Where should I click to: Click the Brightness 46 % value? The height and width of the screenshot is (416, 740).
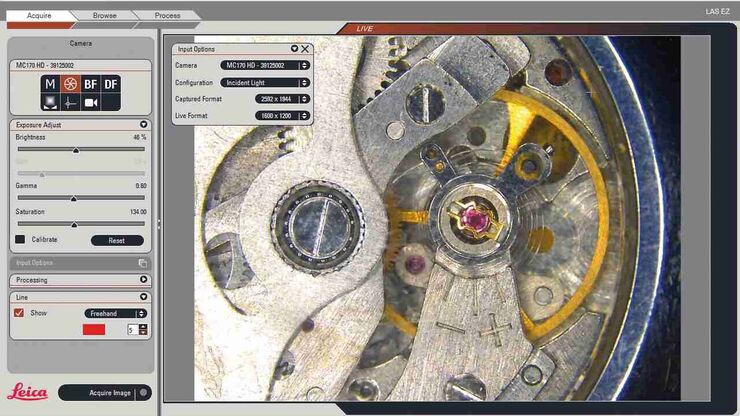[x=140, y=137]
